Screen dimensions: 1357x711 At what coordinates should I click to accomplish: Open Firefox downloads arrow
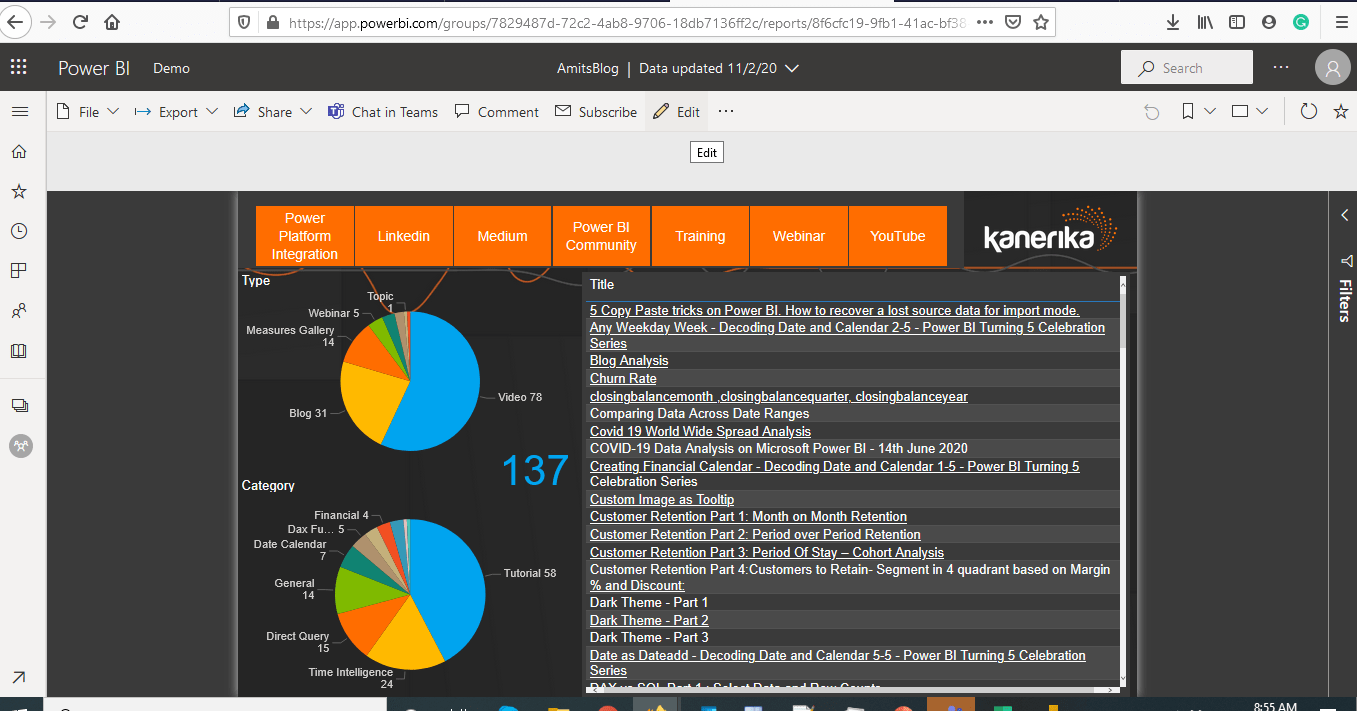pos(1174,21)
